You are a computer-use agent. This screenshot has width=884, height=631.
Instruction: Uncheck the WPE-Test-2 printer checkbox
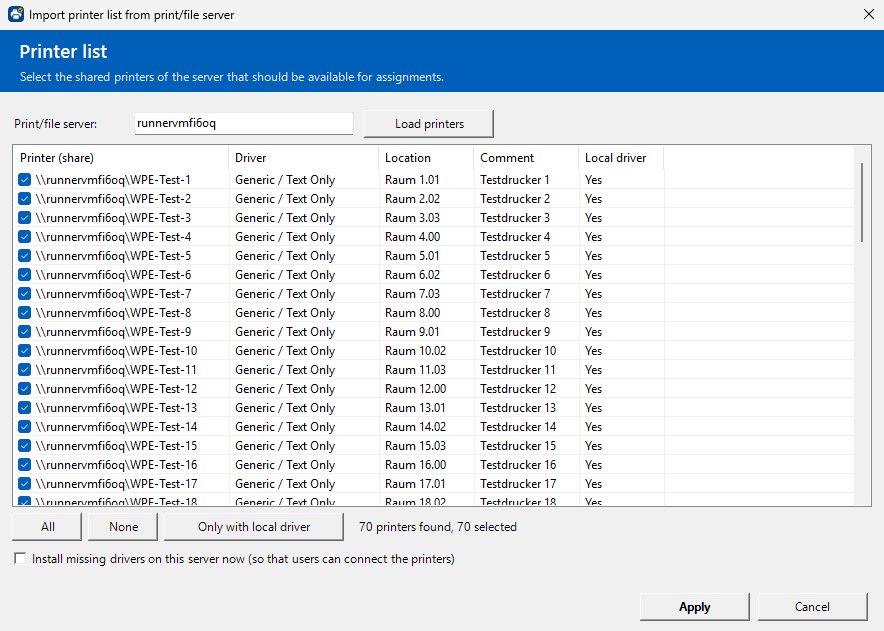(24, 199)
